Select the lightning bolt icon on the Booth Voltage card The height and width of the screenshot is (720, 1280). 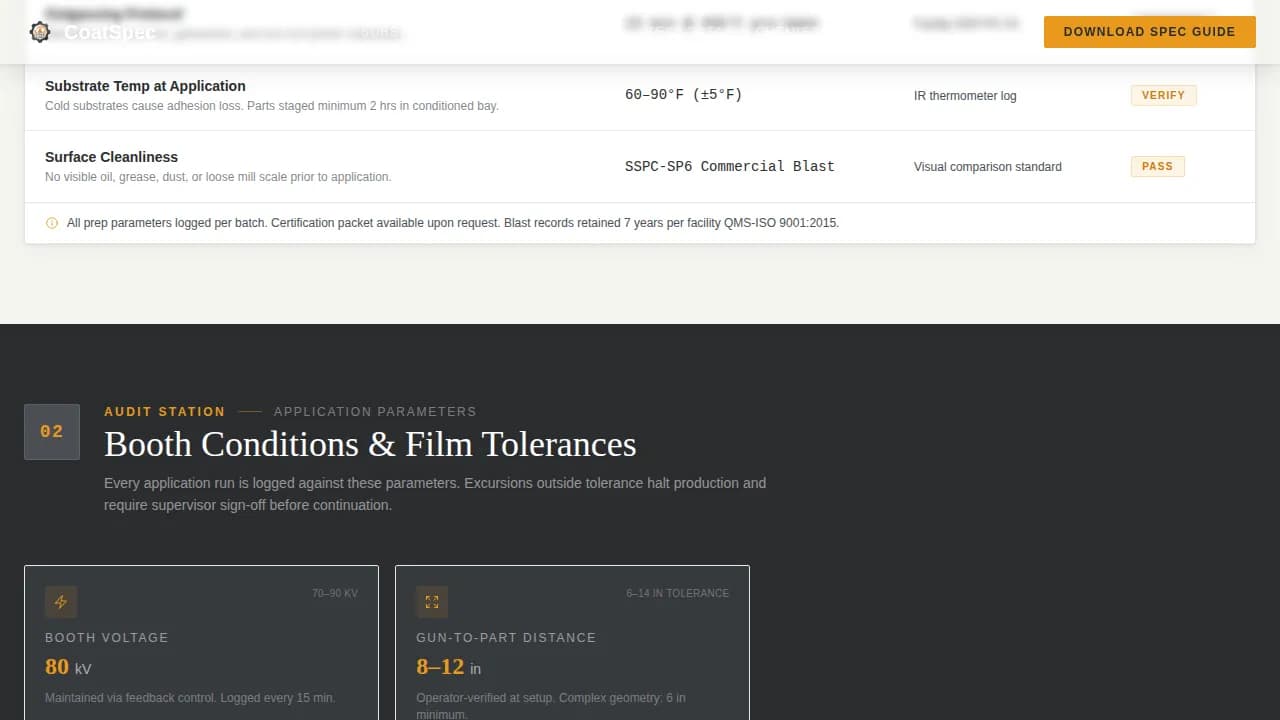[x=61, y=602]
